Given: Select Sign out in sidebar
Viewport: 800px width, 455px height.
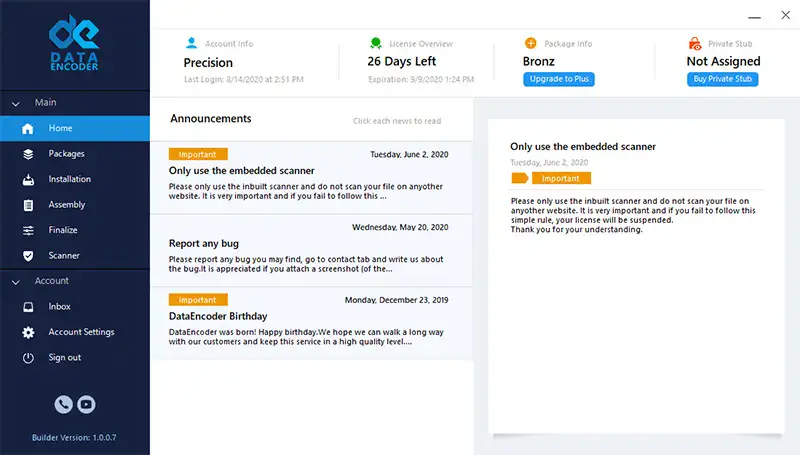Looking at the screenshot, I should [75, 358].
